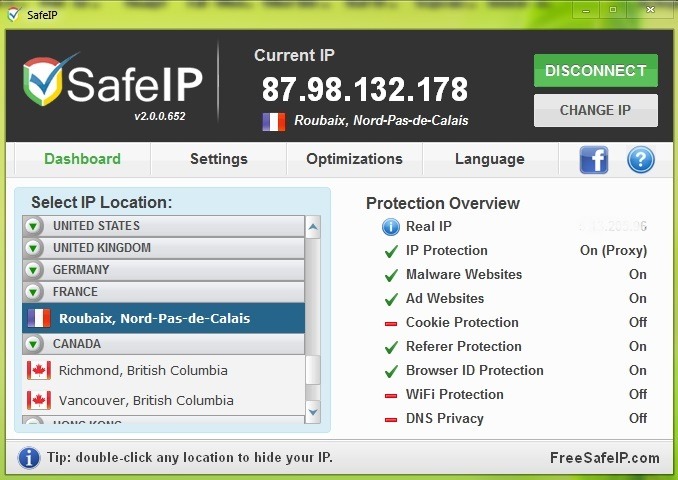The height and width of the screenshot is (480, 678).
Task: Toggle Browser ID Protection
Action: (391, 371)
